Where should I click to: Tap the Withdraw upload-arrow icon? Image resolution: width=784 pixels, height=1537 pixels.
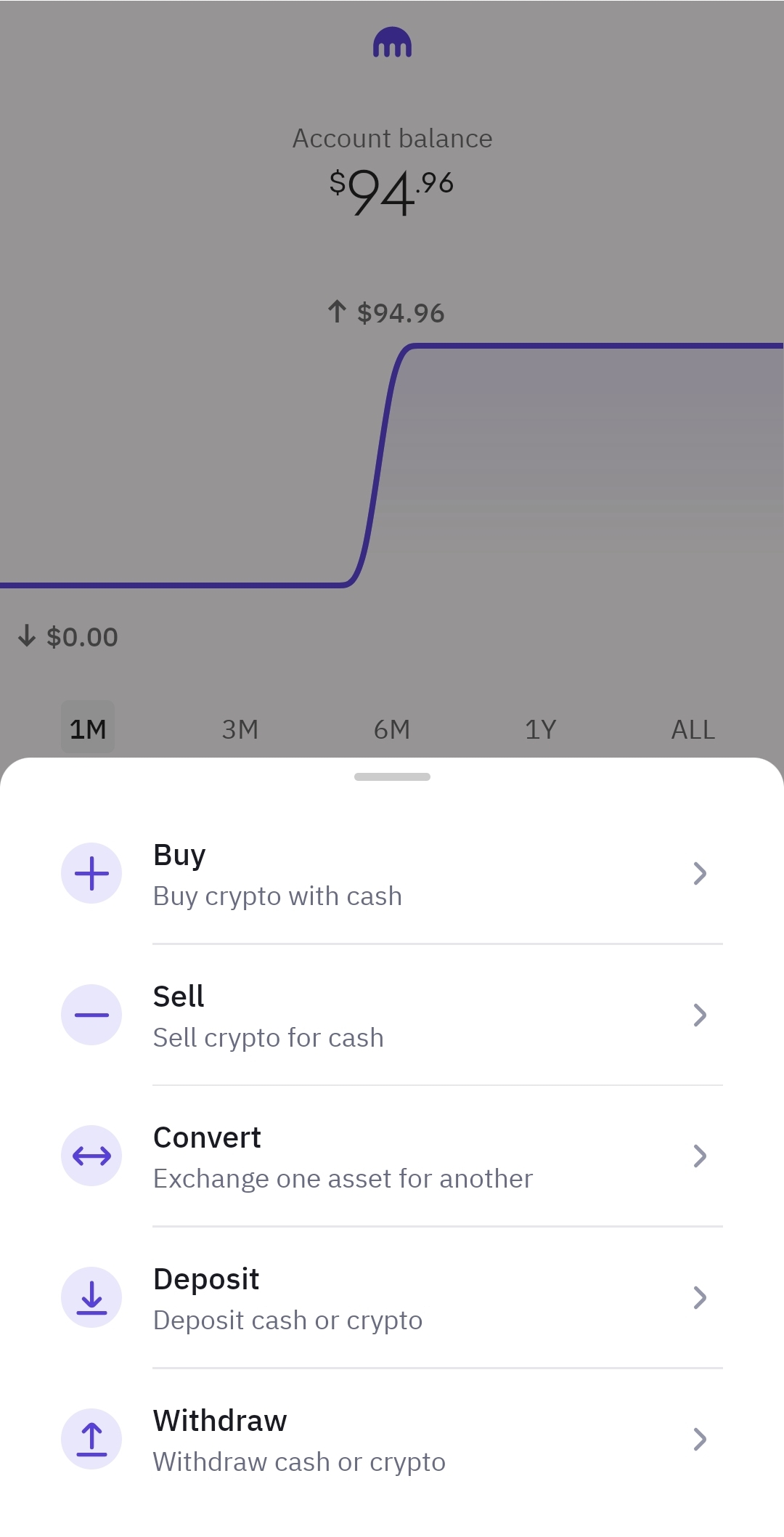point(91,1439)
